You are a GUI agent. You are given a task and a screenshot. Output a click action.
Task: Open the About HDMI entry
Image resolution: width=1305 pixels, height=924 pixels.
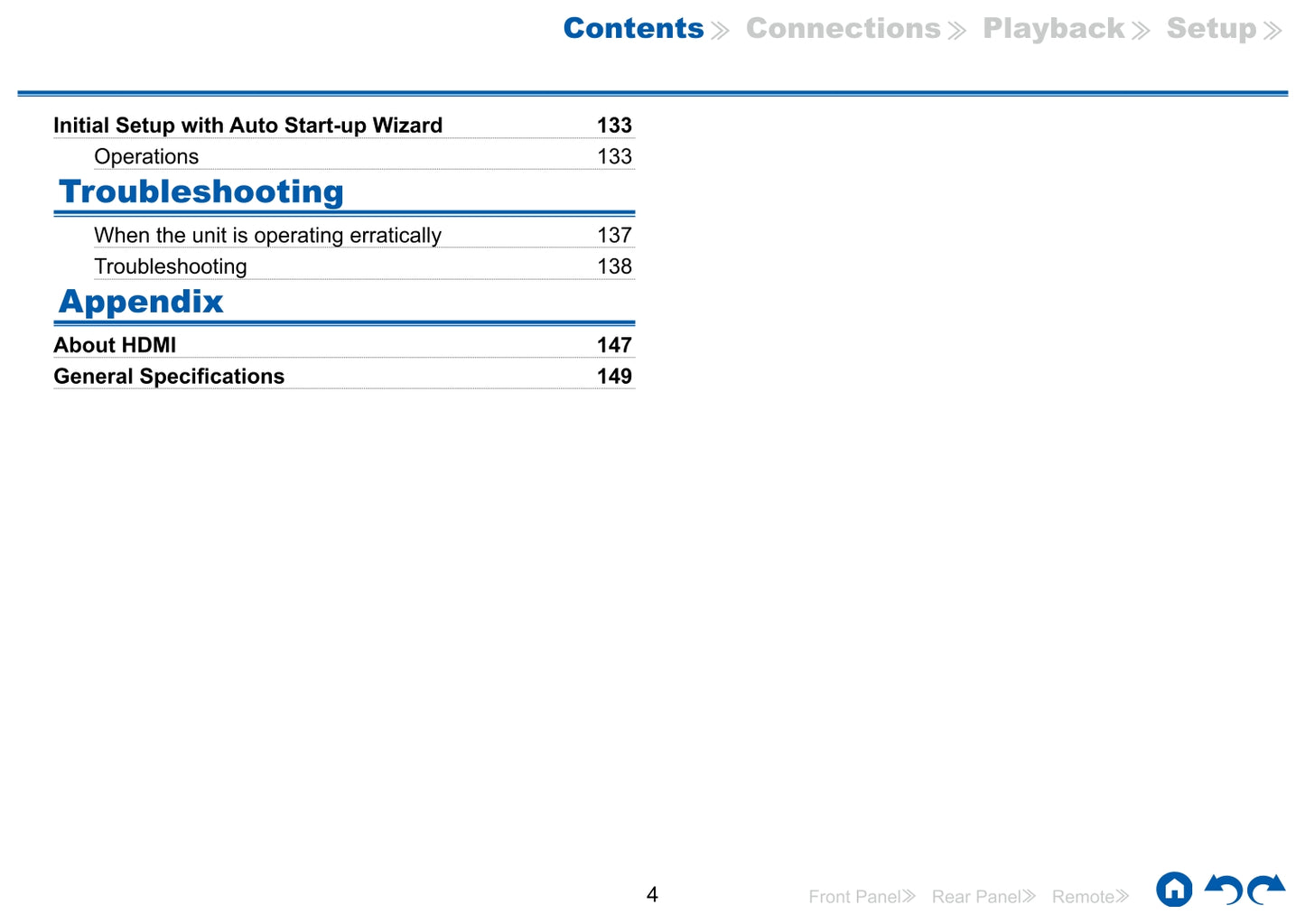(115, 346)
